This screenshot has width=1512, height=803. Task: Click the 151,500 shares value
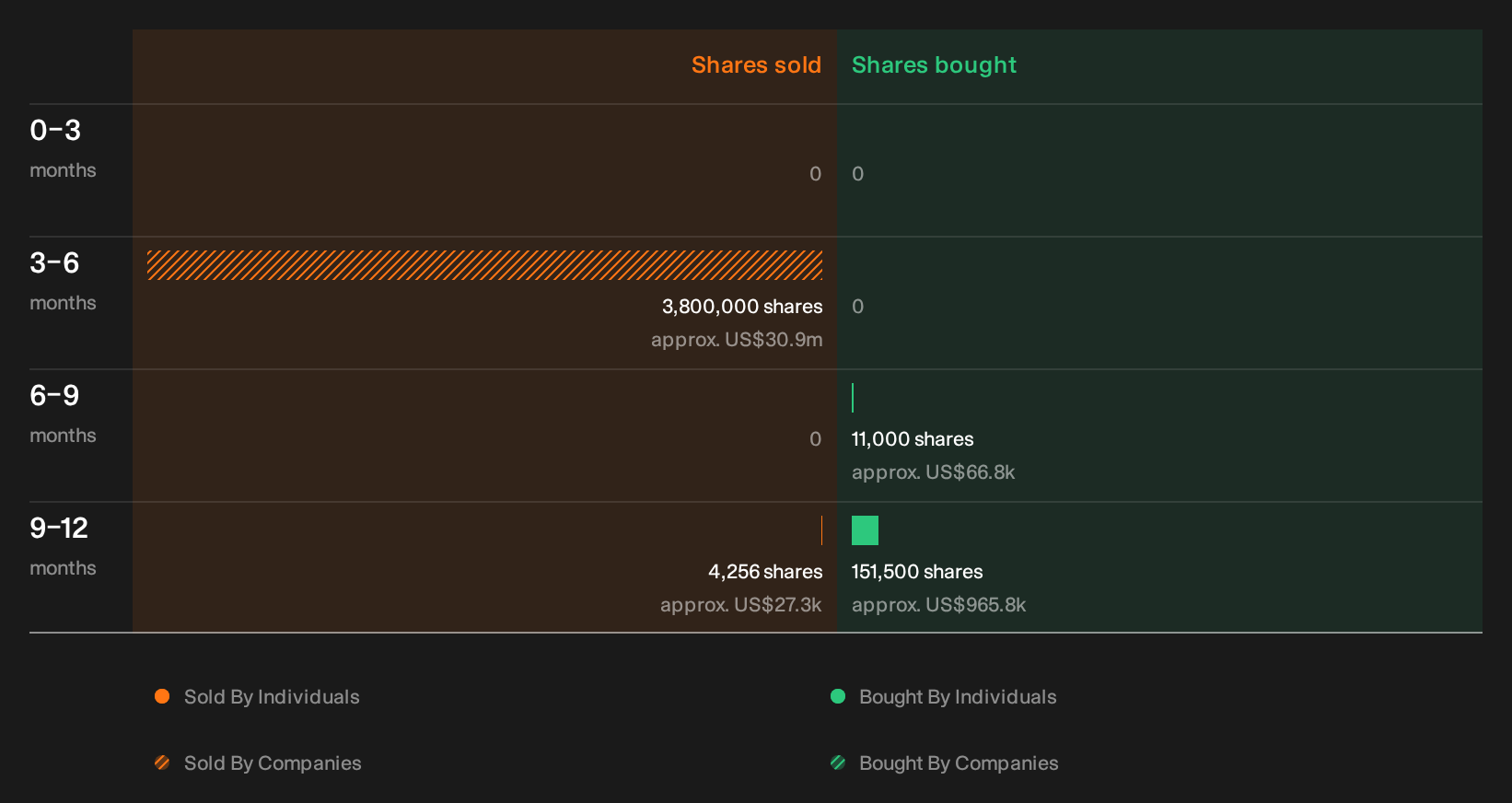(917, 572)
